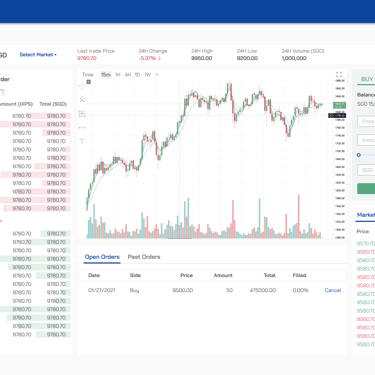Click the 01/27/2021 date cell

(102, 290)
